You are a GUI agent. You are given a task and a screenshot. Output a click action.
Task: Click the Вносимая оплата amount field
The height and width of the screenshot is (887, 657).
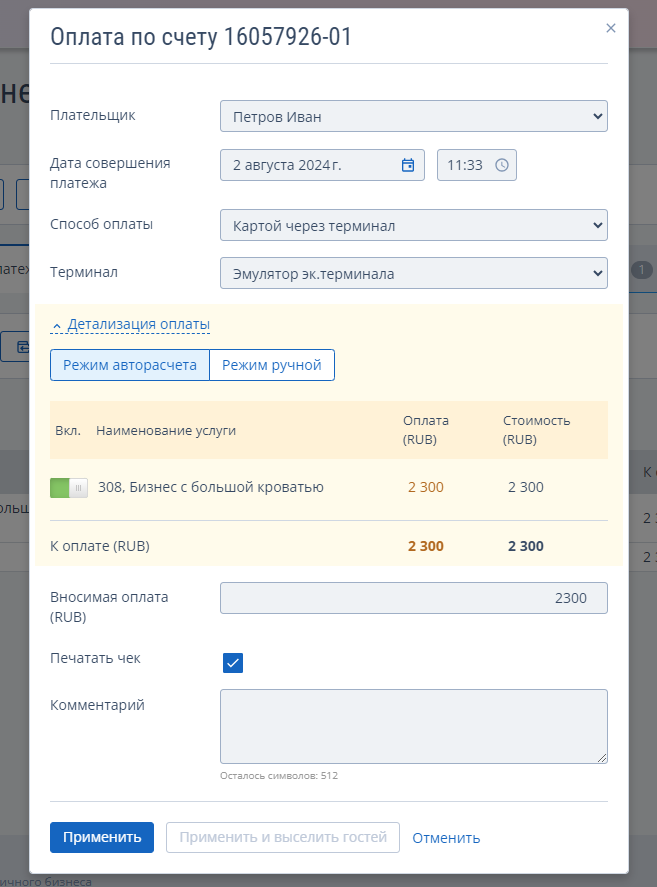(x=414, y=598)
